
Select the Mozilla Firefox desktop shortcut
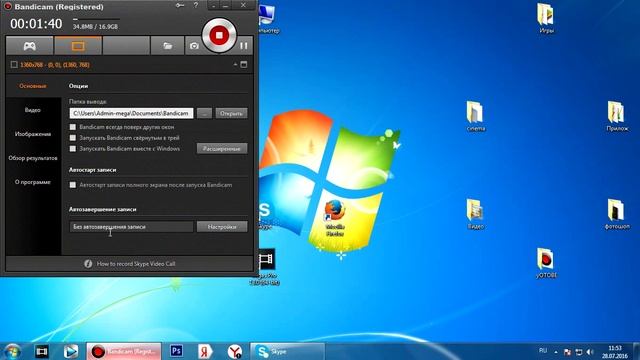[x=335, y=218]
